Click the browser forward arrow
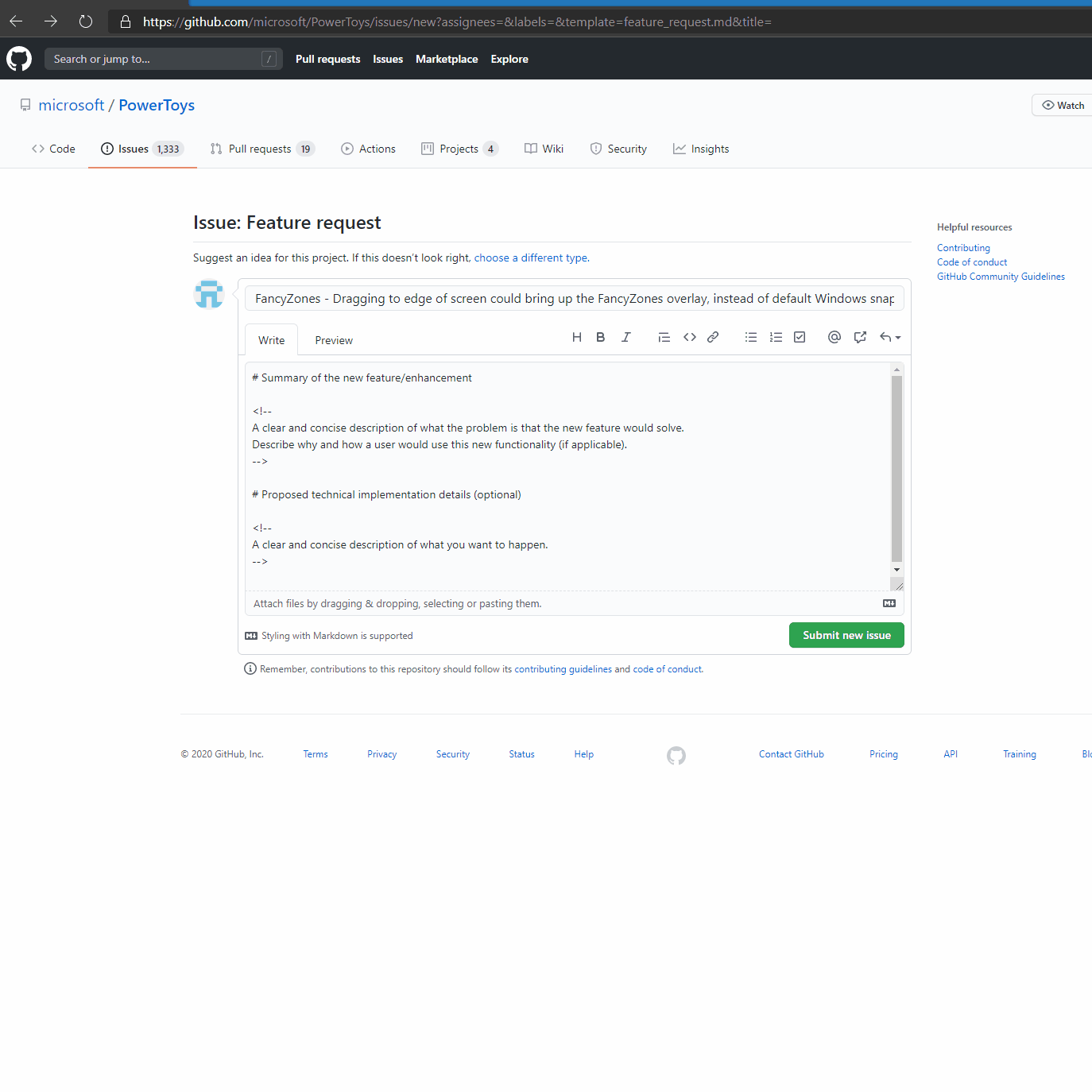 tap(51, 21)
